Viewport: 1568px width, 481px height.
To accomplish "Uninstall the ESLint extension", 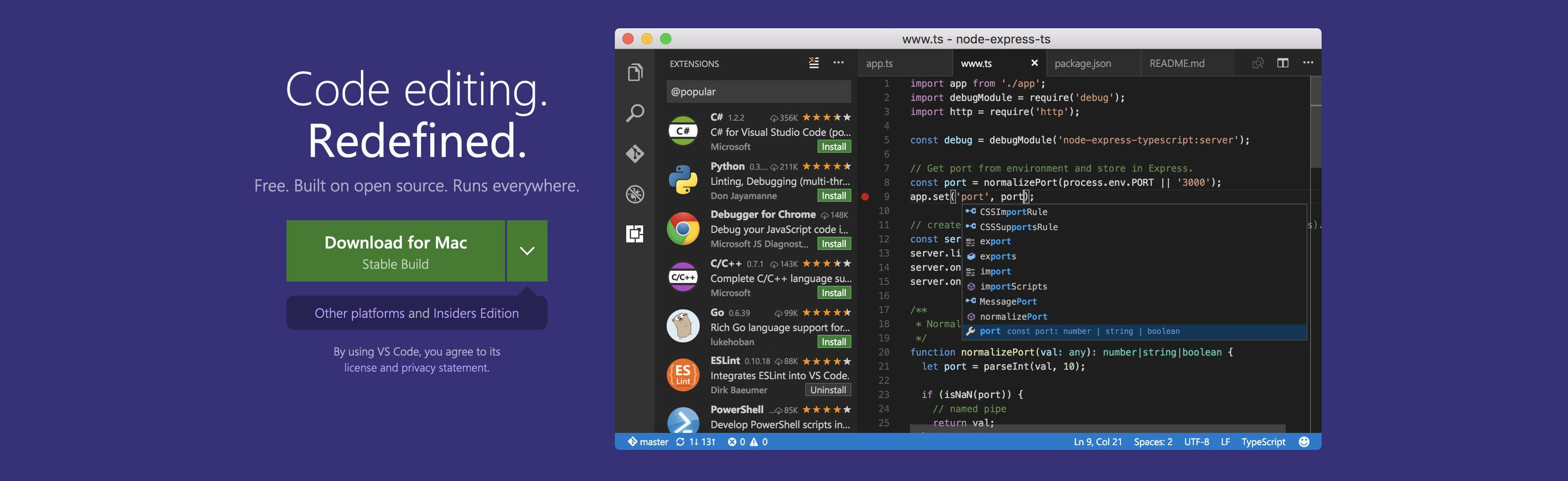I will [828, 390].
